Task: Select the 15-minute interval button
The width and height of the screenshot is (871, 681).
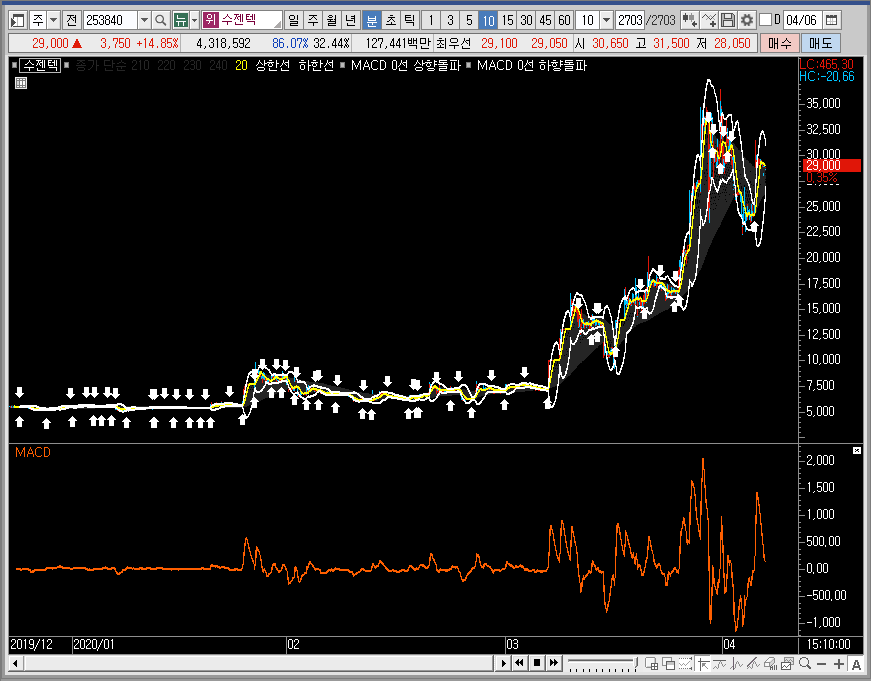Action: click(507, 21)
